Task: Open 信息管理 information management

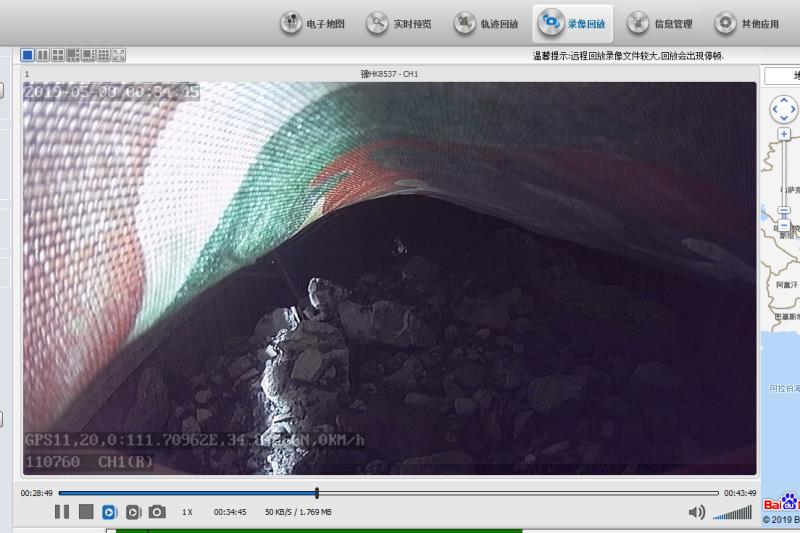Action: click(659, 23)
